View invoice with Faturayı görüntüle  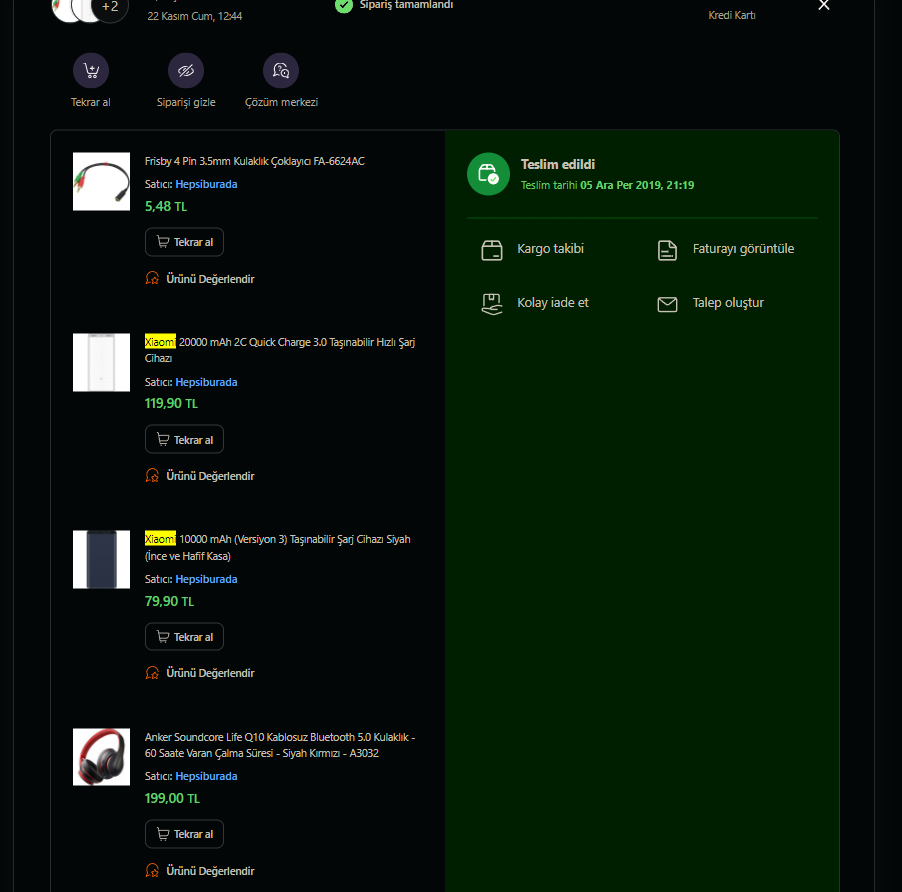click(x=725, y=250)
